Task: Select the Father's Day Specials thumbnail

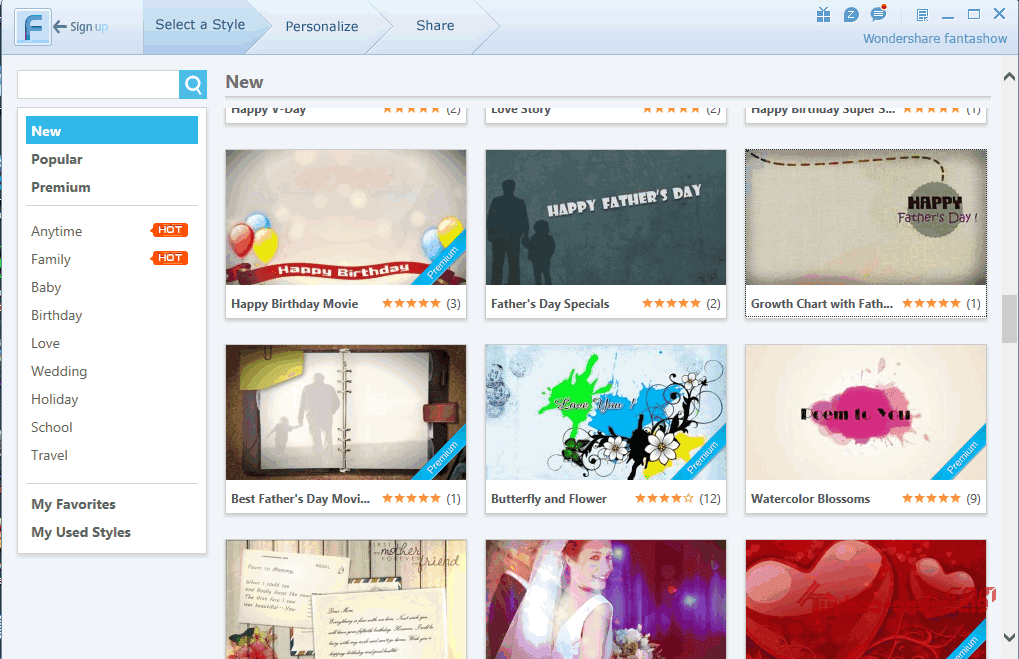Action: coord(606,218)
